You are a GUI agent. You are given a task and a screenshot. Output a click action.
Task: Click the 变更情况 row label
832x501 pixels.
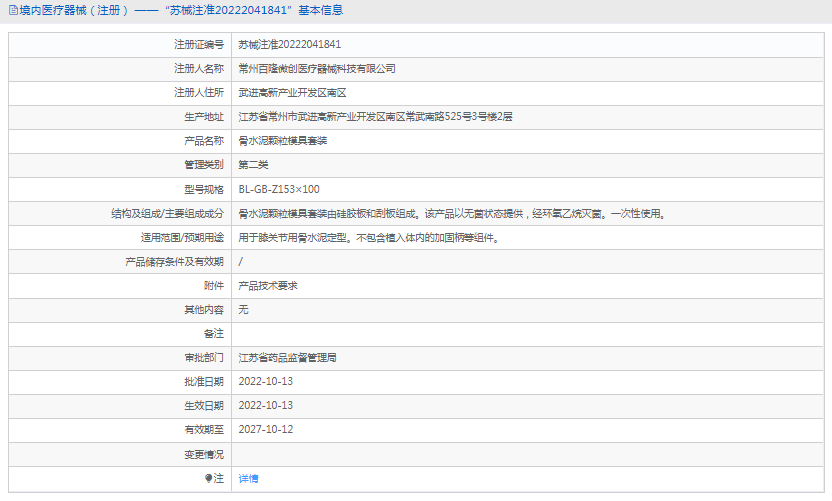204,455
